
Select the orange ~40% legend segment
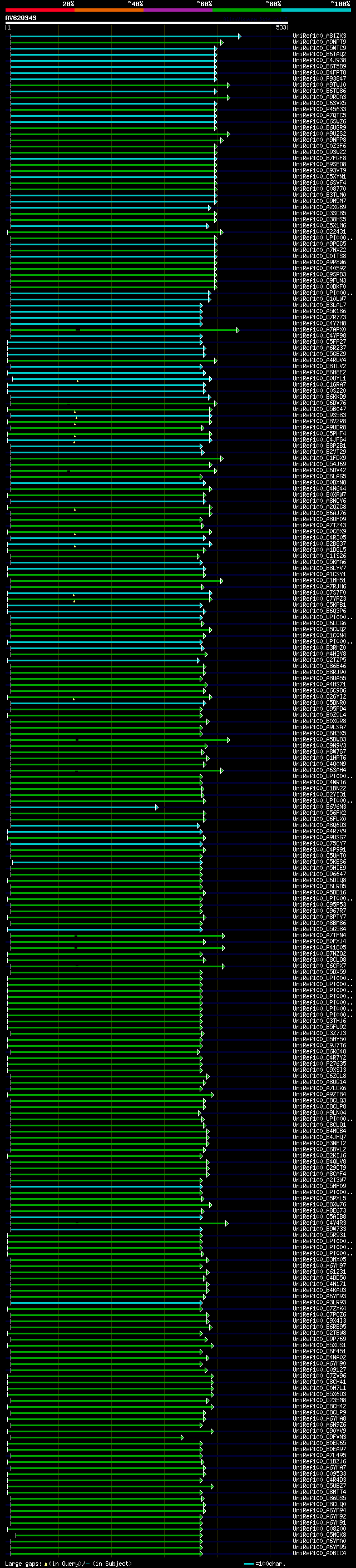click(x=109, y=10)
